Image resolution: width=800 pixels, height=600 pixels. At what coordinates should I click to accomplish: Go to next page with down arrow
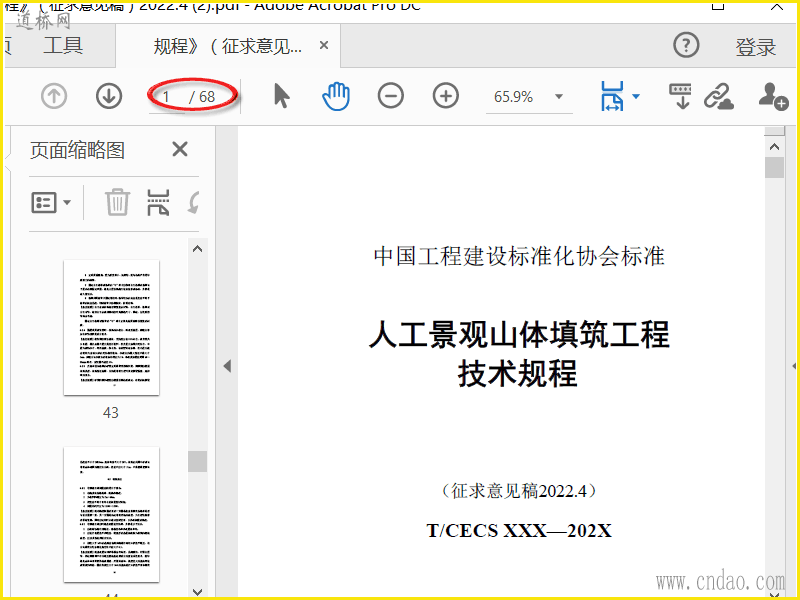pyautogui.click(x=109, y=96)
